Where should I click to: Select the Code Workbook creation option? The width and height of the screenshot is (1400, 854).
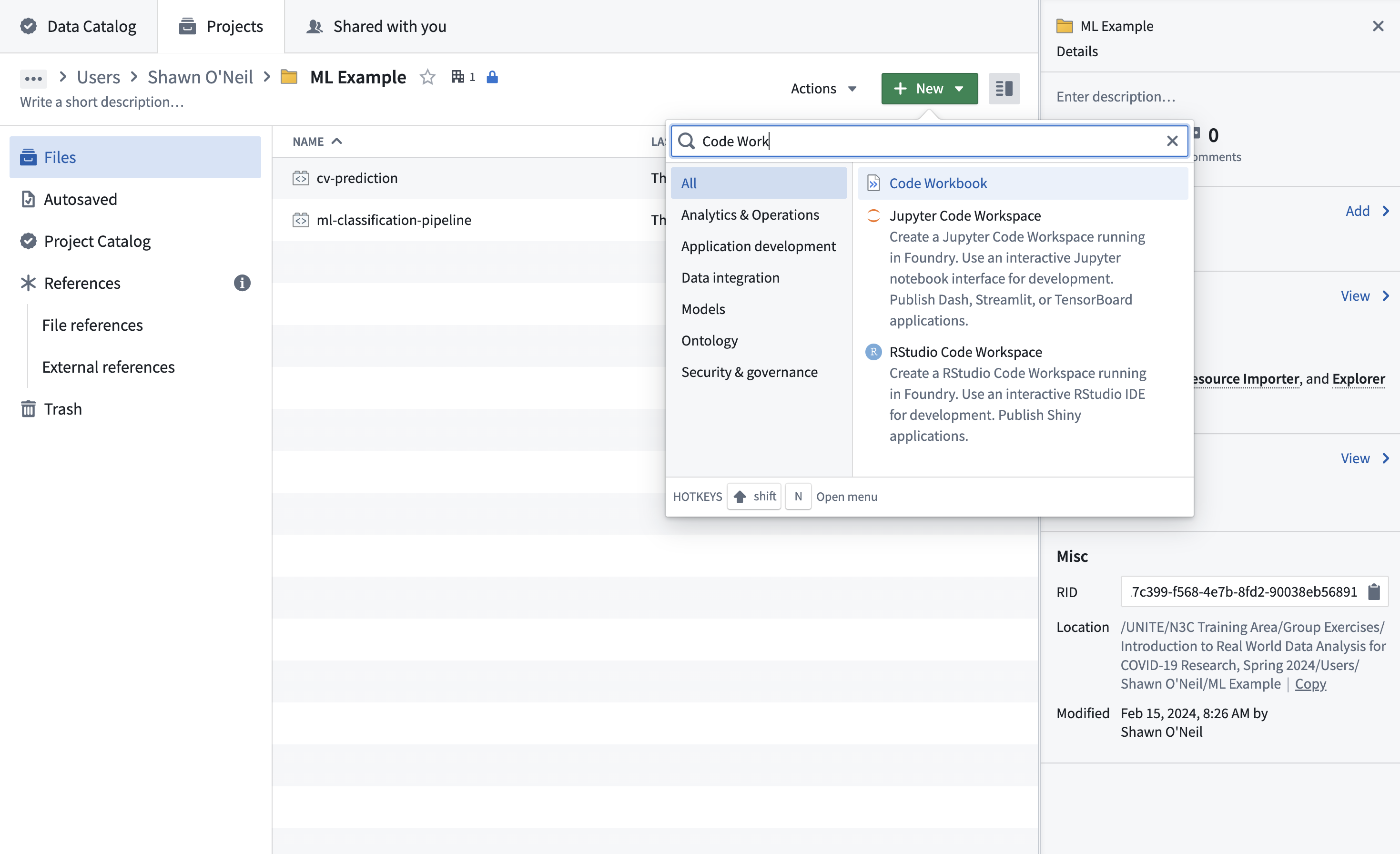pos(937,183)
